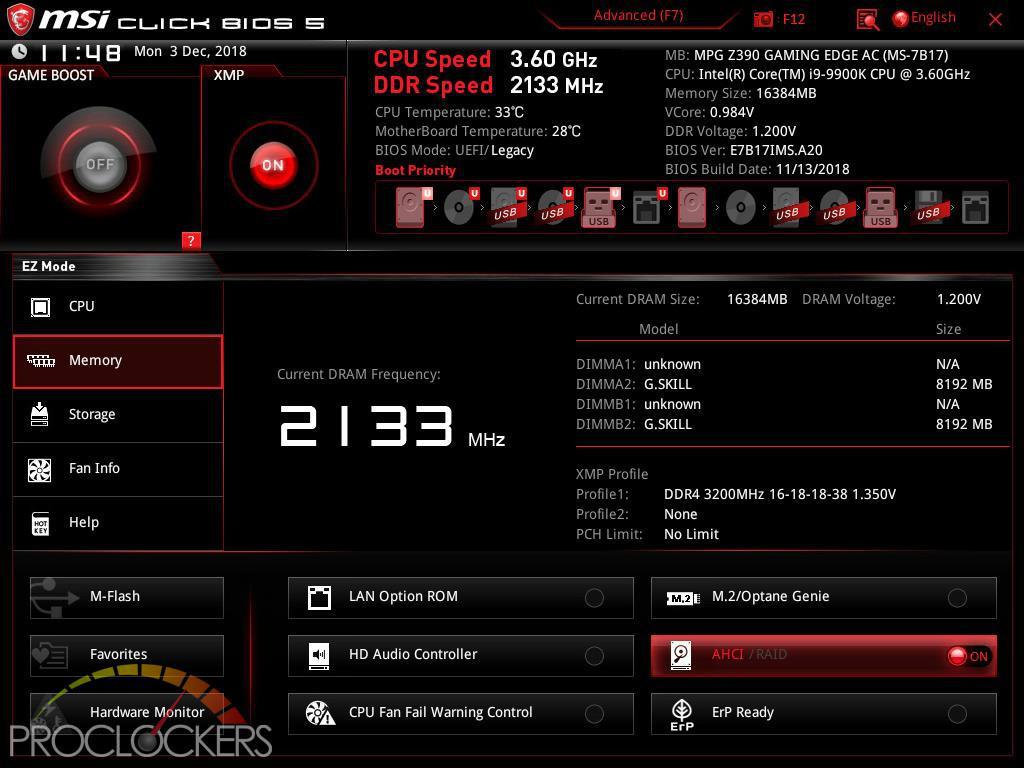Switch off the AHCI/RAID ON toggle
The height and width of the screenshot is (768, 1024).
point(968,656)
